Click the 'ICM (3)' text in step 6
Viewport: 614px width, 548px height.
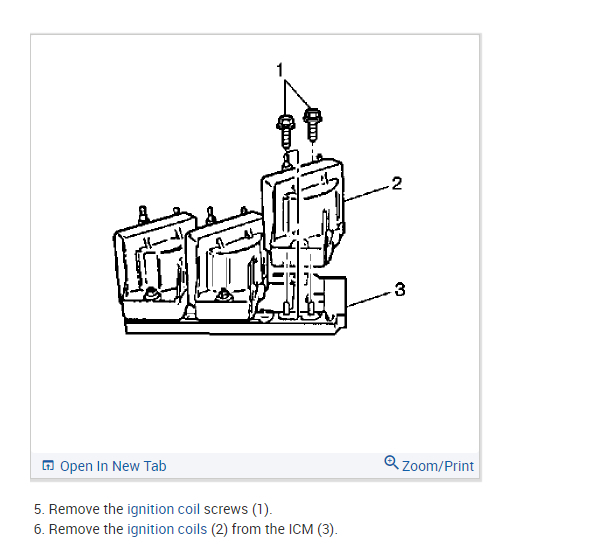pos(312,529)
